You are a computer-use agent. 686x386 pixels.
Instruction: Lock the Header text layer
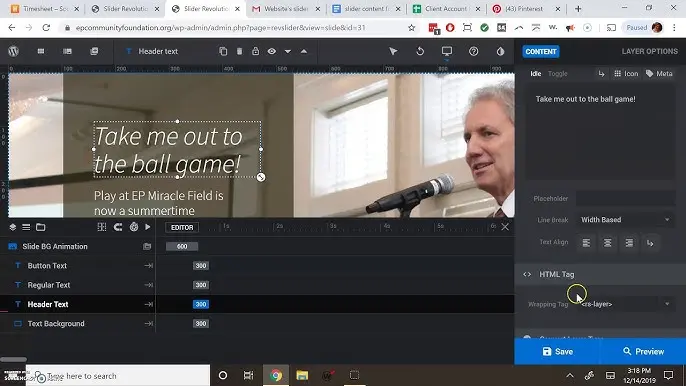click(x=256, y=51)
